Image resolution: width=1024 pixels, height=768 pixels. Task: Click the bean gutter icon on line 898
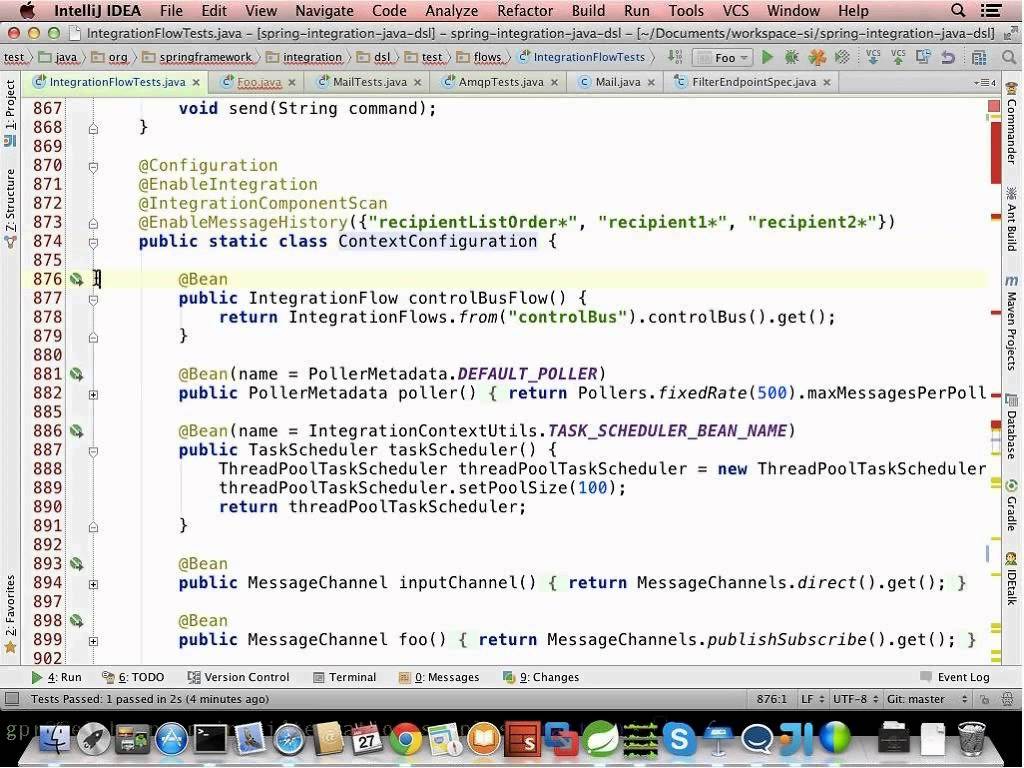pos(76,620)
